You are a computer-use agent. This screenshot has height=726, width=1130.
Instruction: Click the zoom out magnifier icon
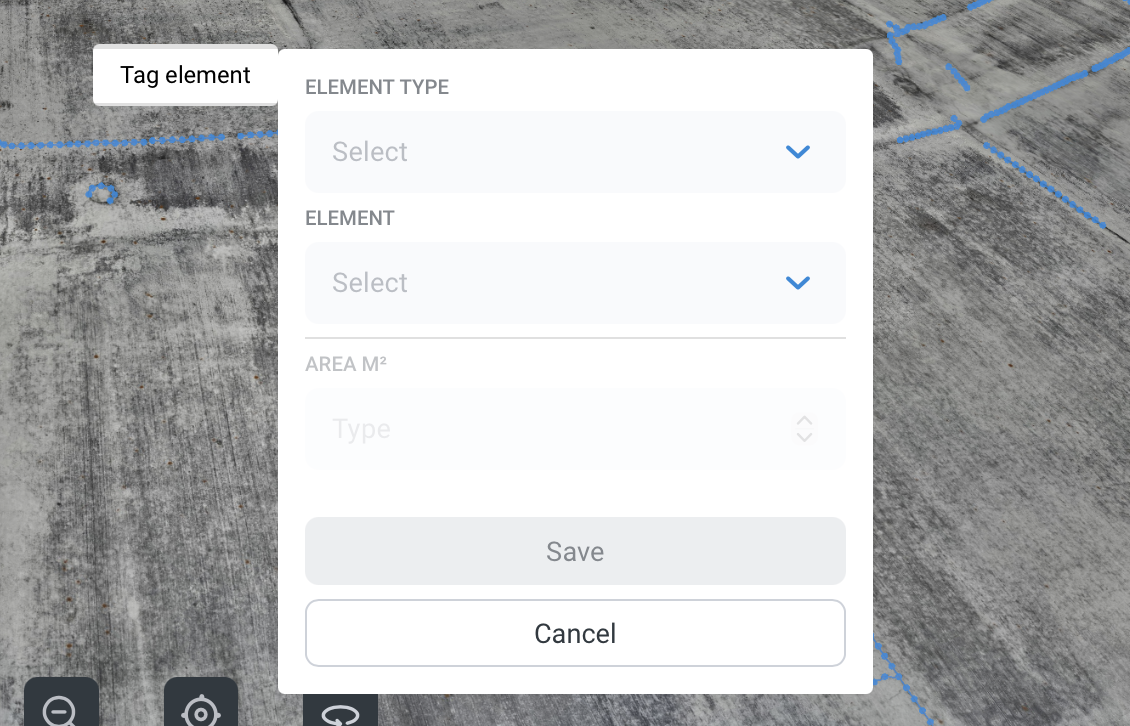(61, 711)
